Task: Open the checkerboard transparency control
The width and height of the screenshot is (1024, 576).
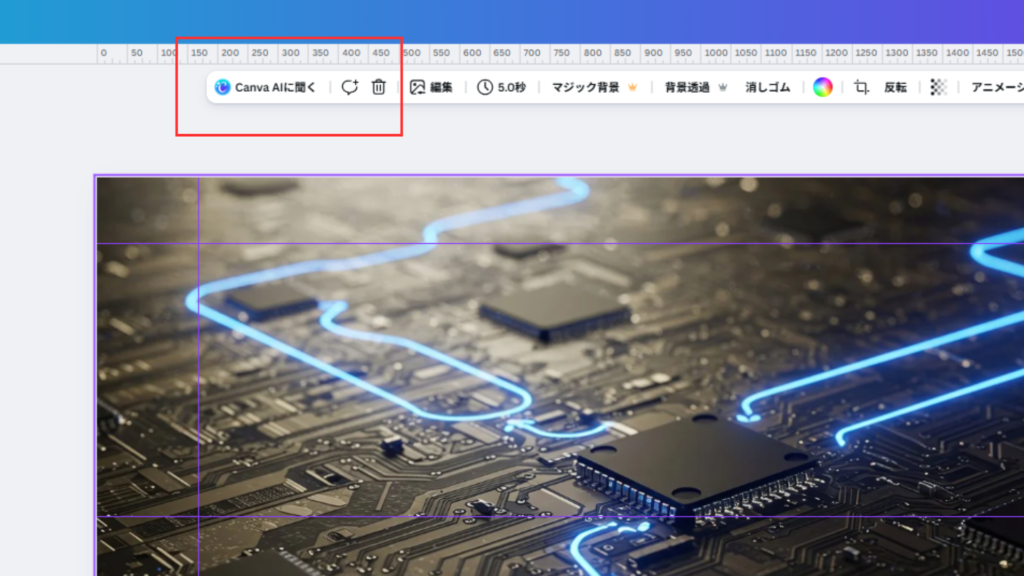Action: (938, 87)
